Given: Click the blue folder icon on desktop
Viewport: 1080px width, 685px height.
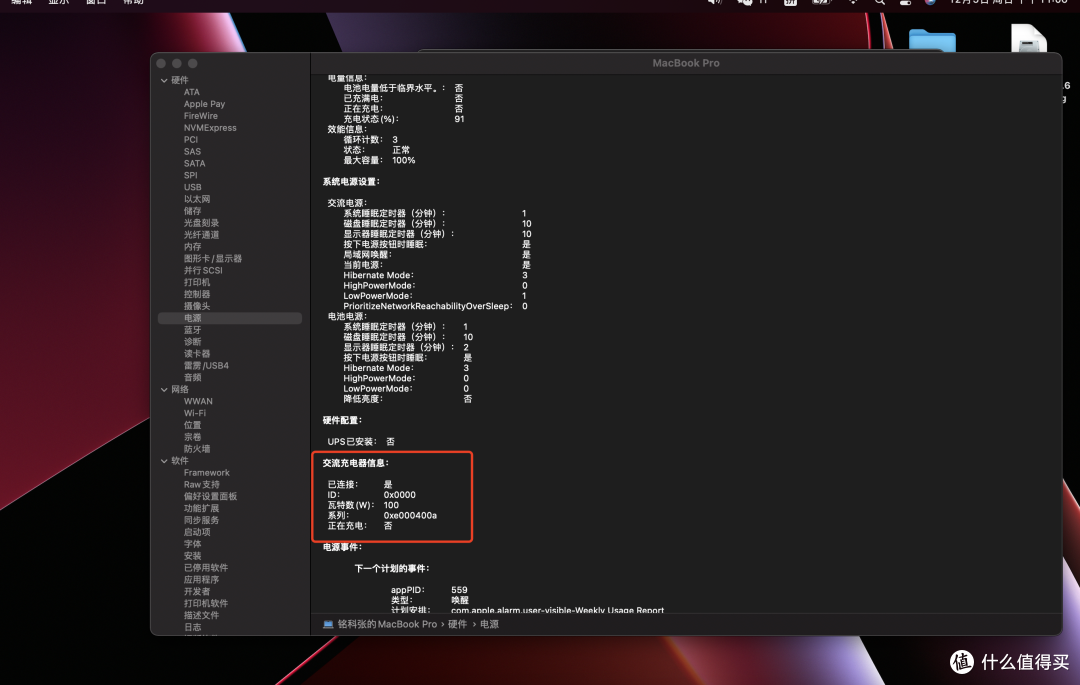Looking at the screenshot, I should pyautogui.click(x=932, y=40).
